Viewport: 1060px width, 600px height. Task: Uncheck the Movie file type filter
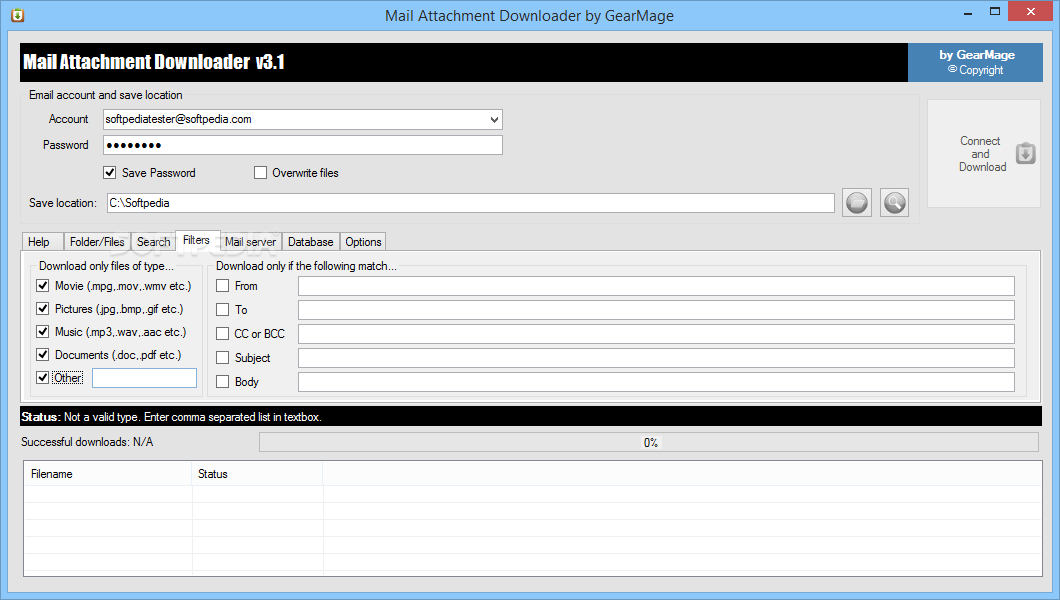tap(43, 285)
